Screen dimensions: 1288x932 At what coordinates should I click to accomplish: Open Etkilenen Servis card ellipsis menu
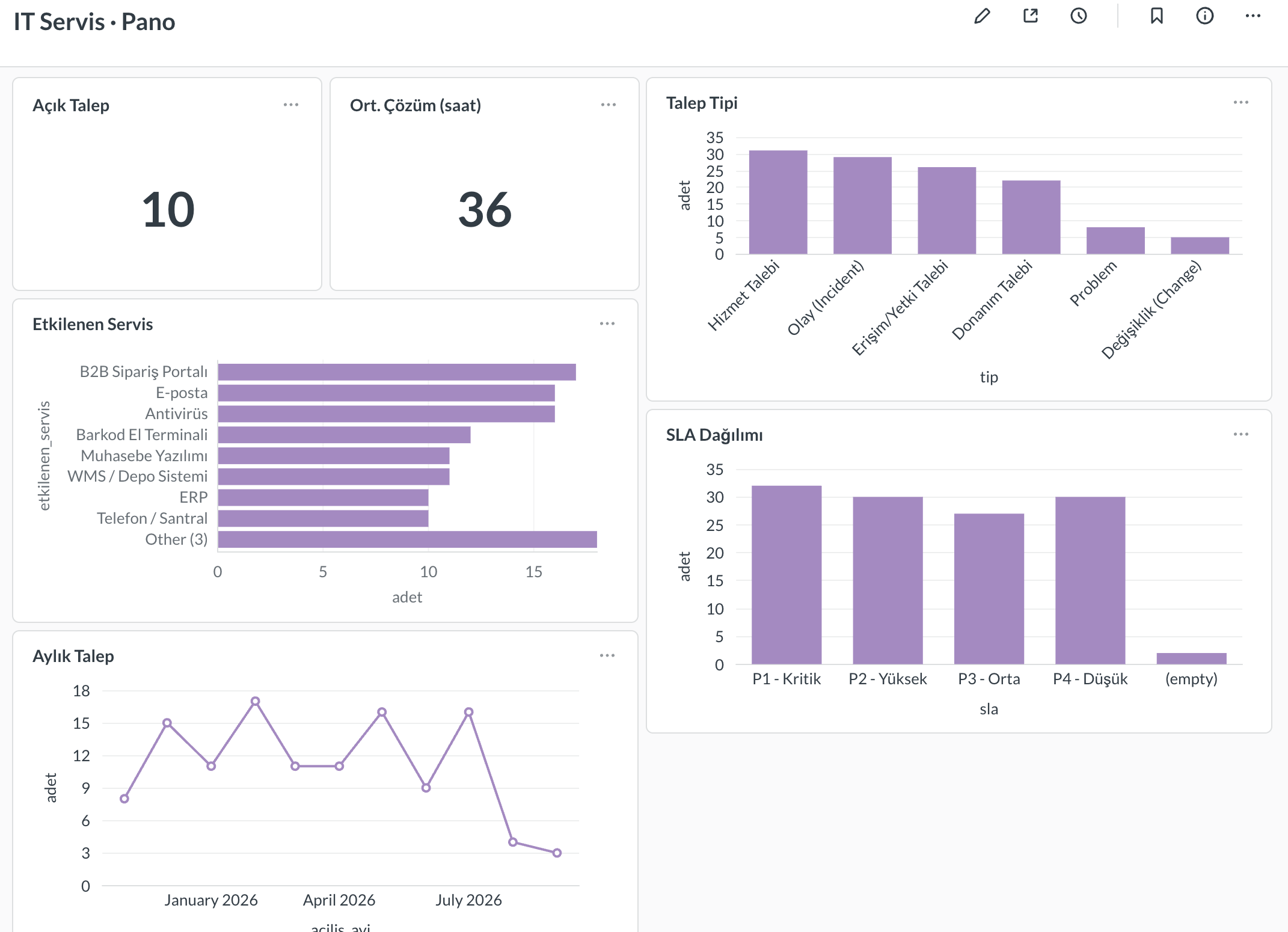[607, 323]
